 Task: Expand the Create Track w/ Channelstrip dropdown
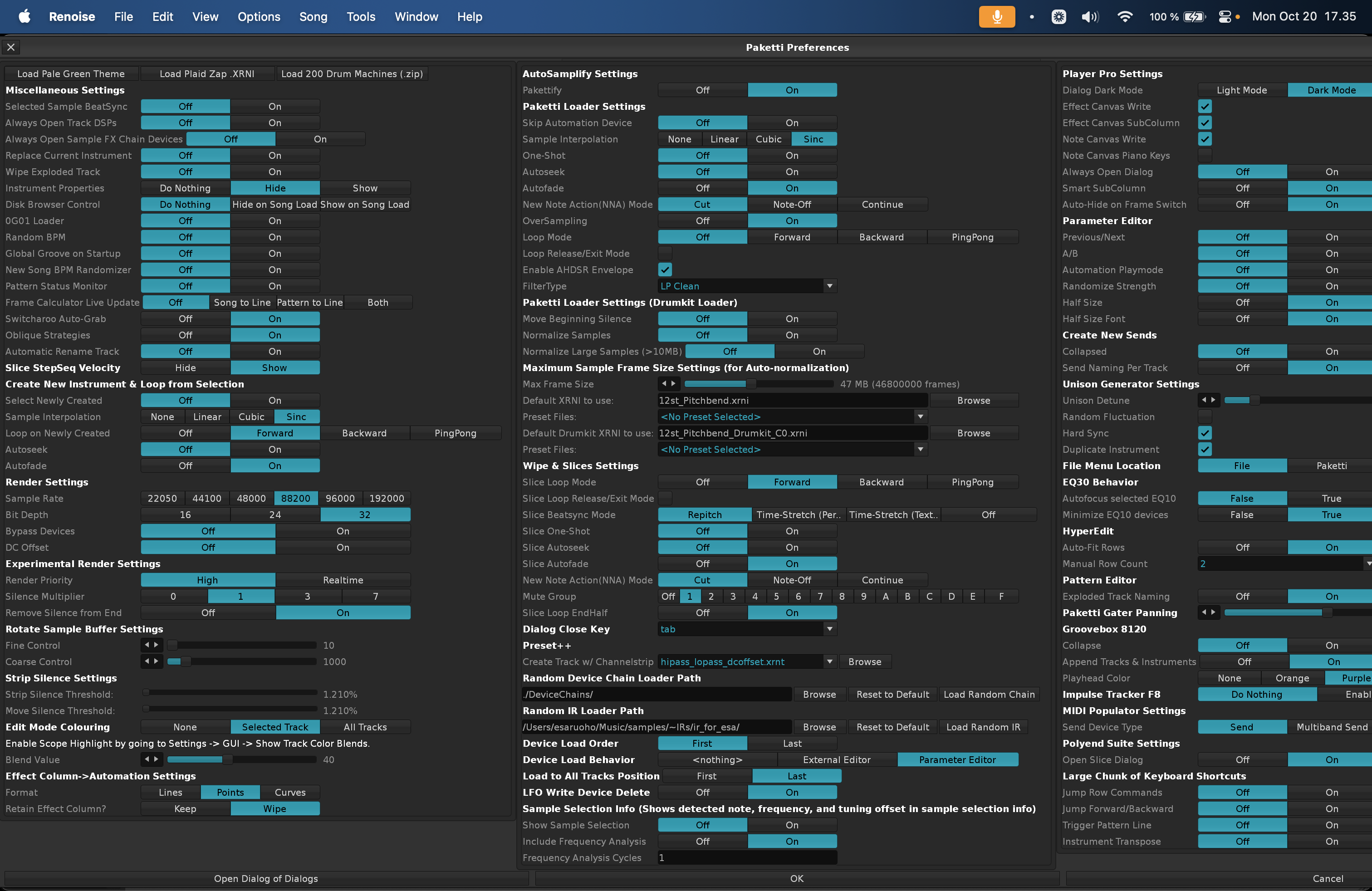(x=829, y=661)
